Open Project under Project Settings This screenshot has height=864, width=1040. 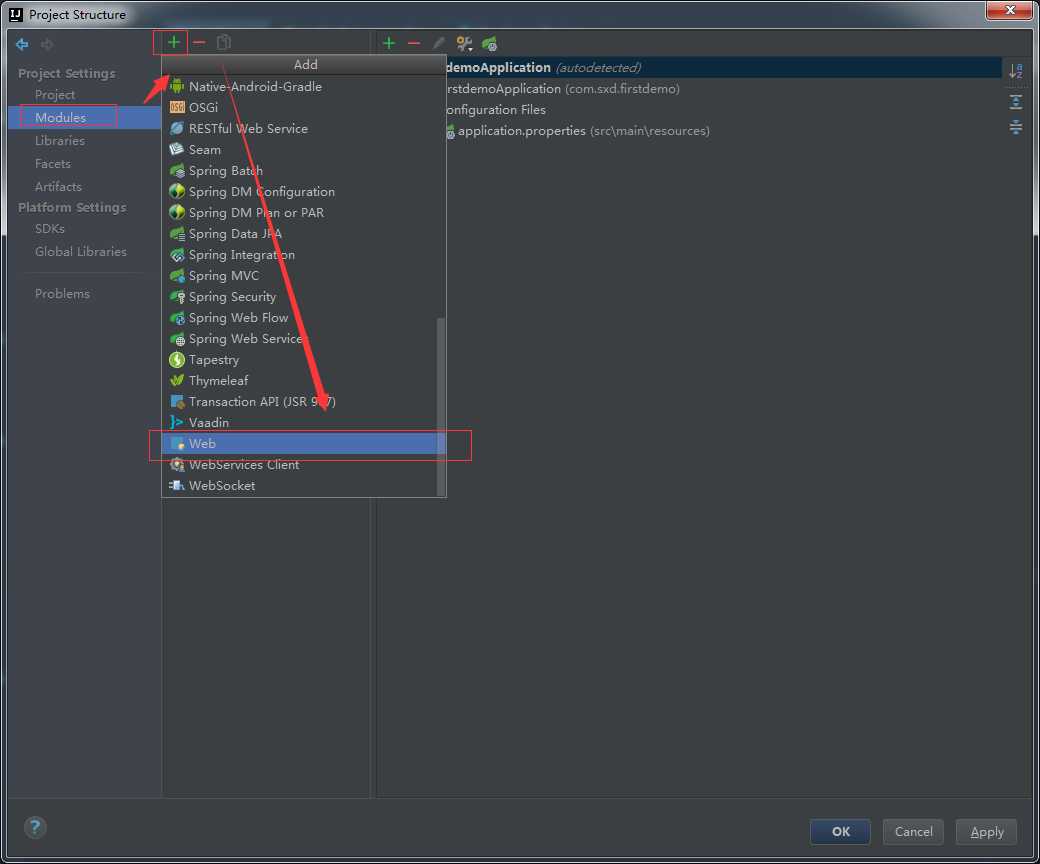click(55, 95)
